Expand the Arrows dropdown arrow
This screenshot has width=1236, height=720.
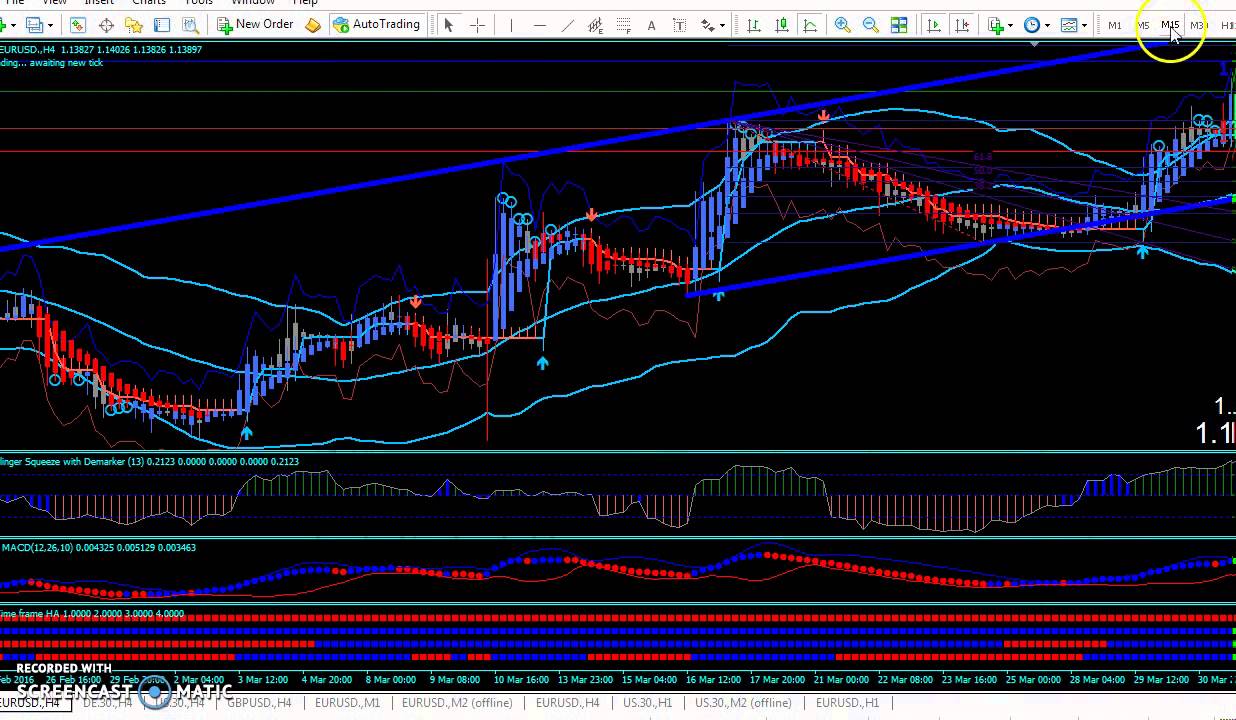(x=722, y=25)
